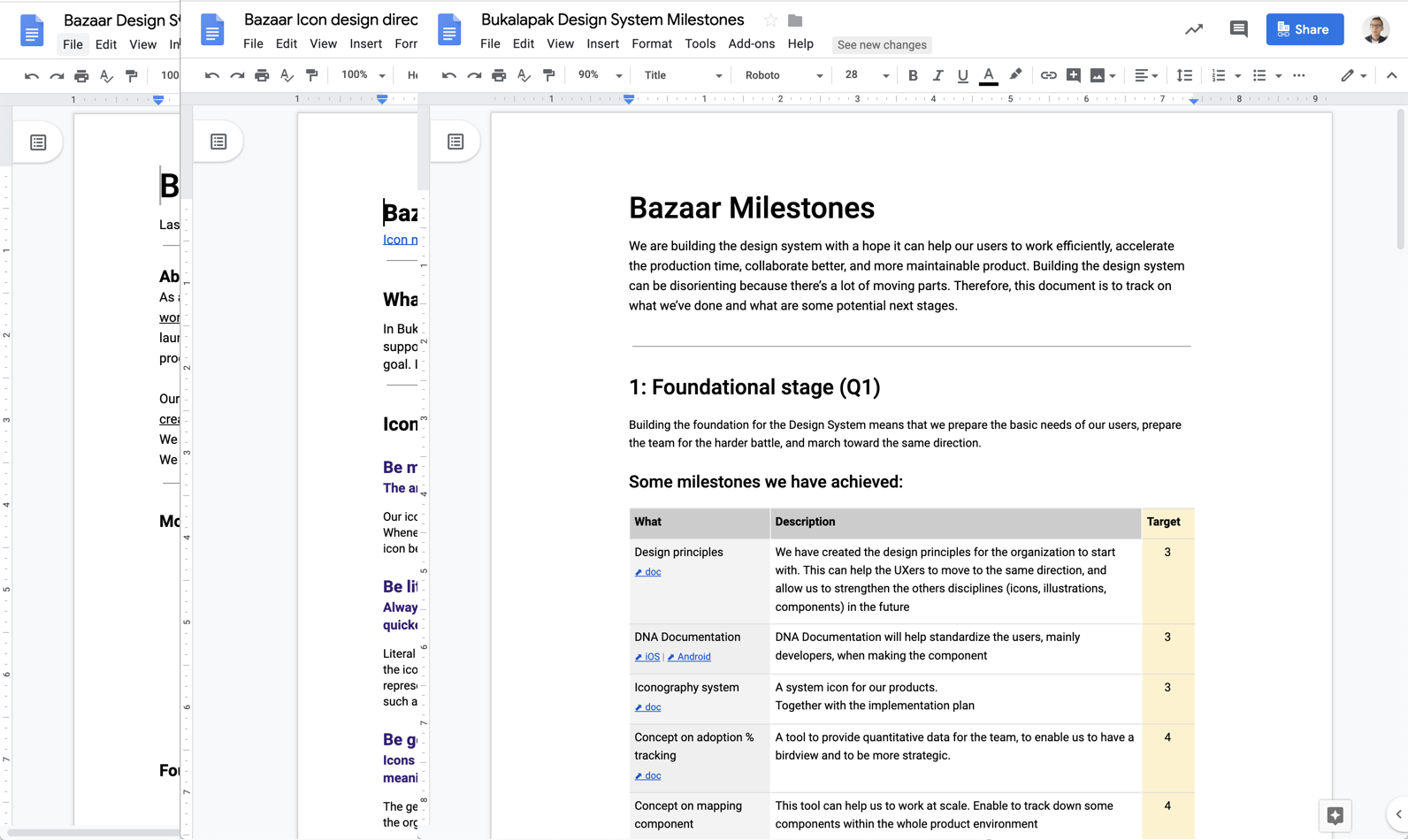Click undo in the Bukalapak document toolbar
Viewport: 1408px width, 840px height.
tap(449, 75)
